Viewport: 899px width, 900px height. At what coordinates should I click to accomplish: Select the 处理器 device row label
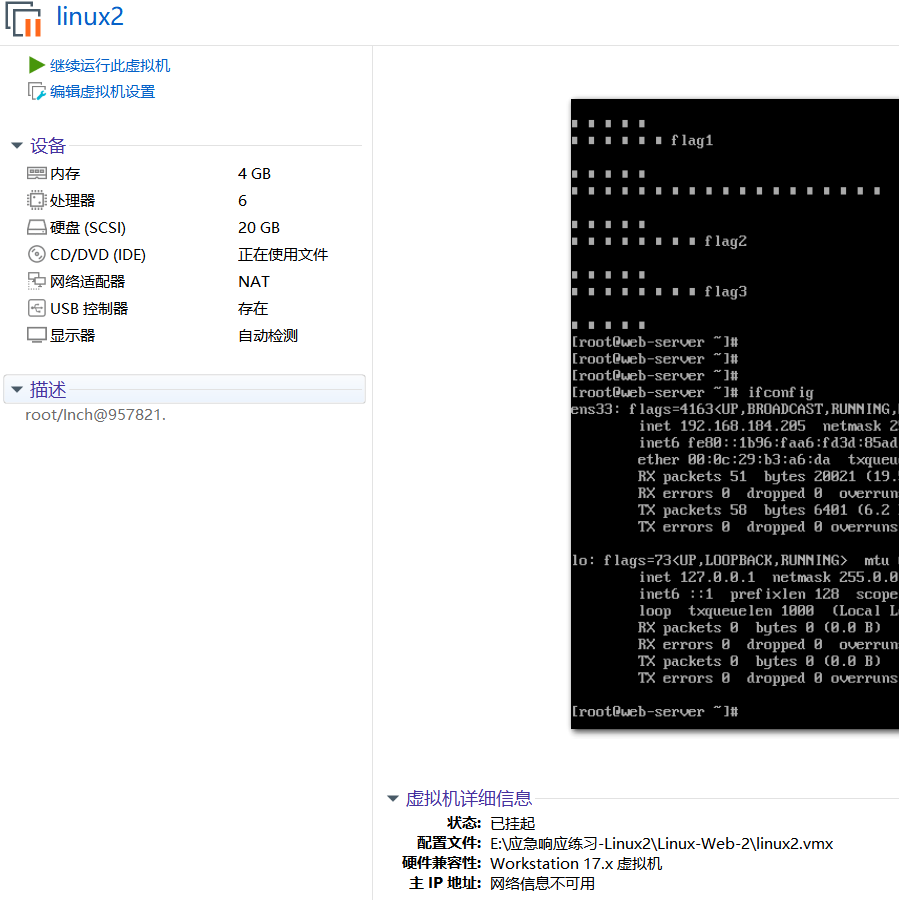tap(72, 200)
